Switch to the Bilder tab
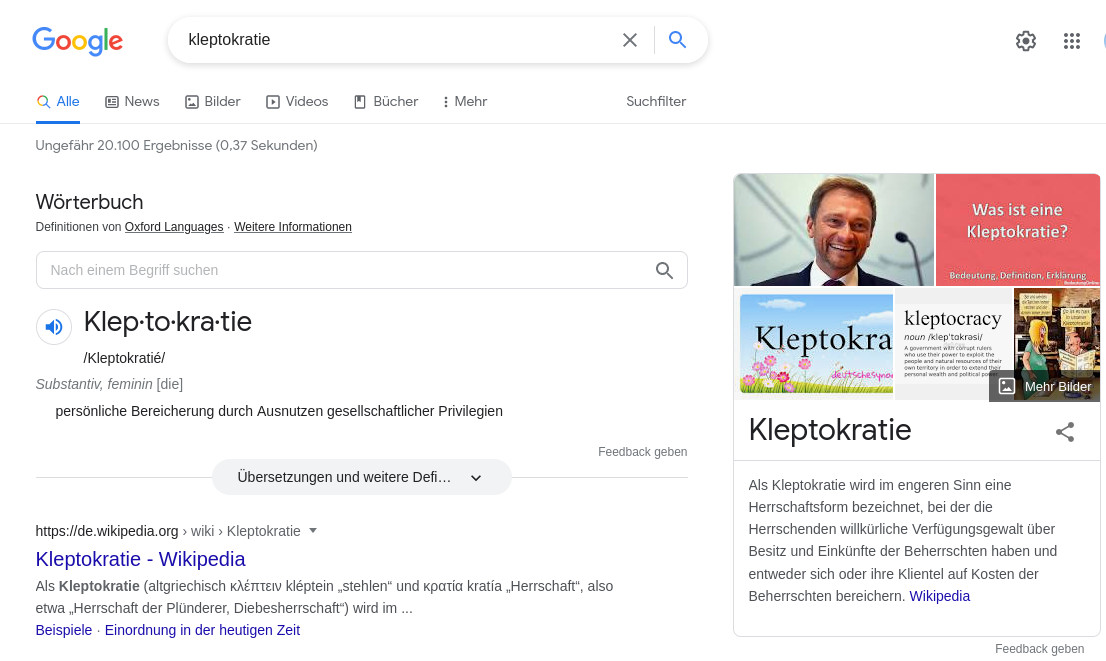Image resolution: width=1106 pixels, height=661 pixels. click(x=212, y=101)
